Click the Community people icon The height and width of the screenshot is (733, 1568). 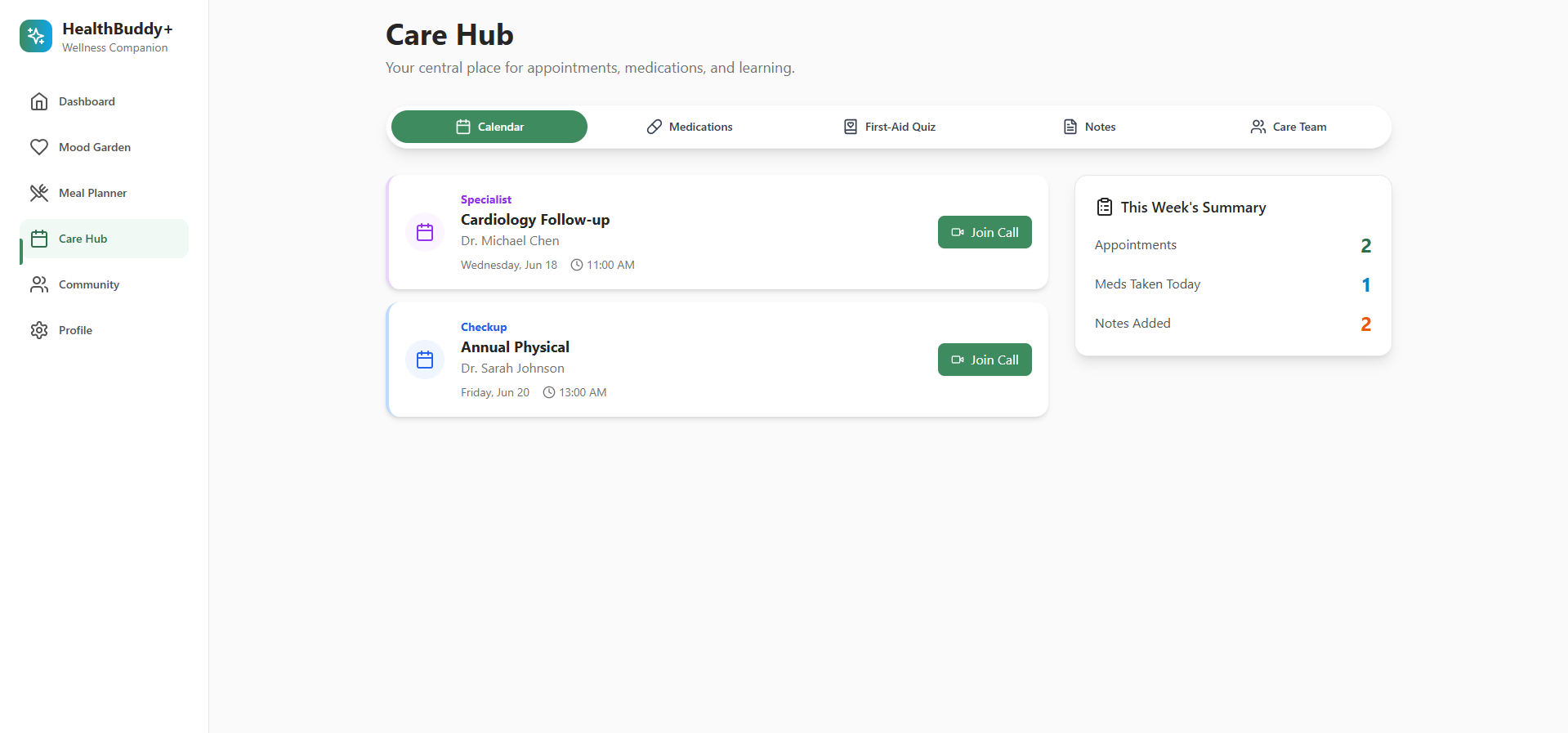pos(39,284)
